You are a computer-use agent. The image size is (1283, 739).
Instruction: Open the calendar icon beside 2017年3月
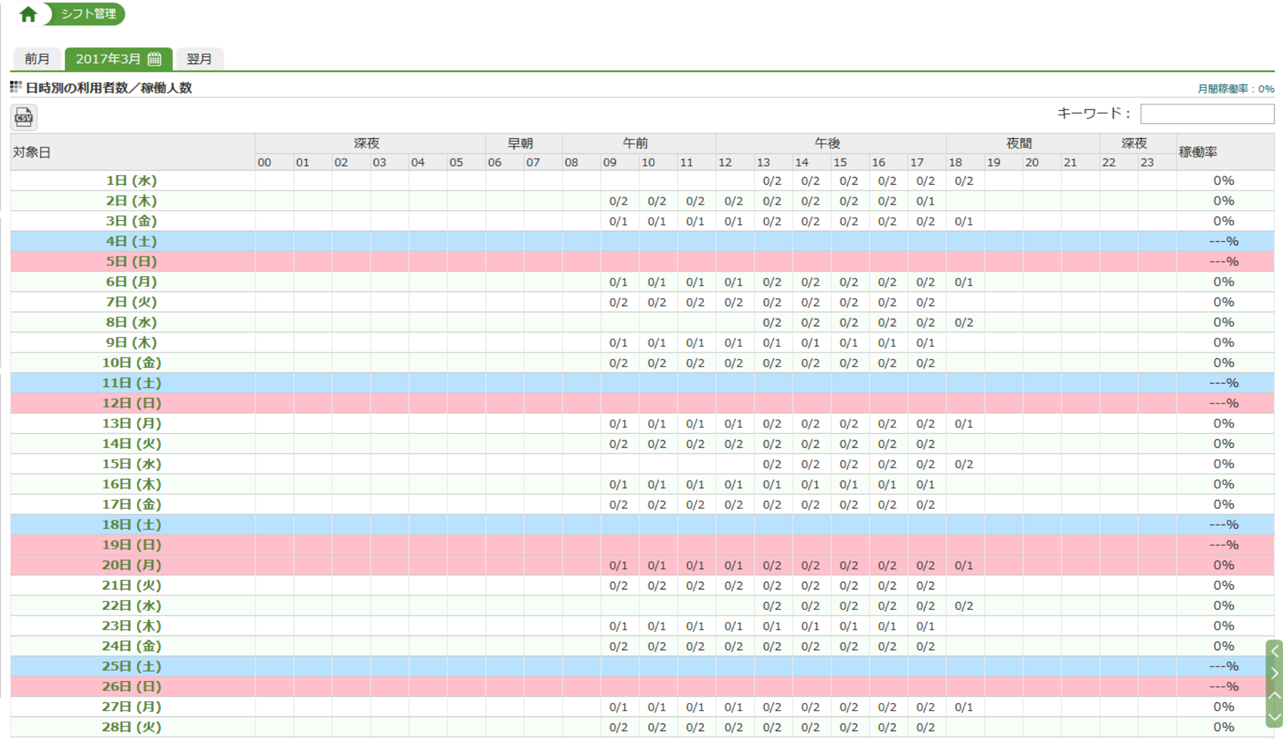point(155,59)
